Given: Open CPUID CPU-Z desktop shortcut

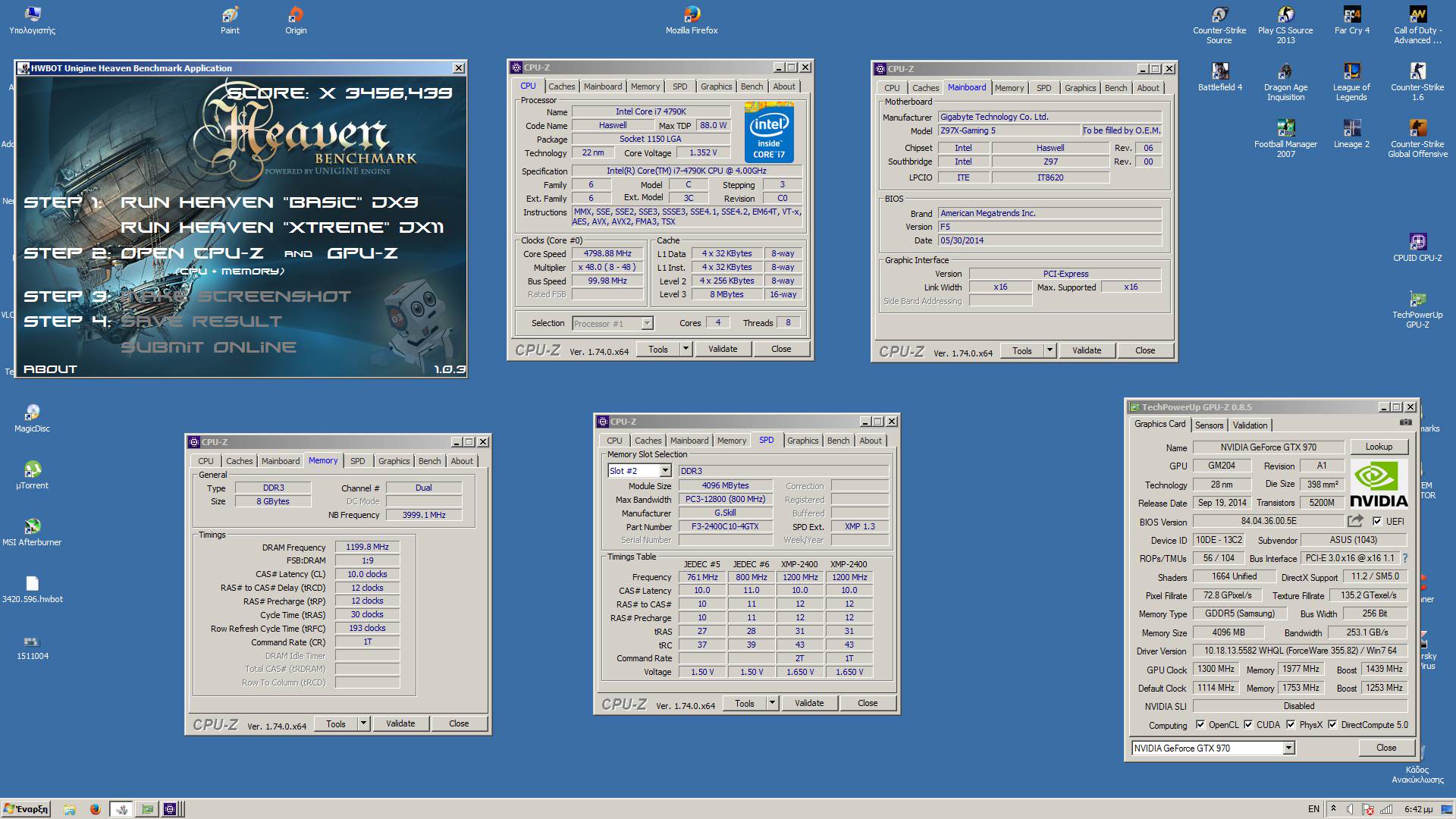Looking at the screenshot, I should coord(1417,248).
